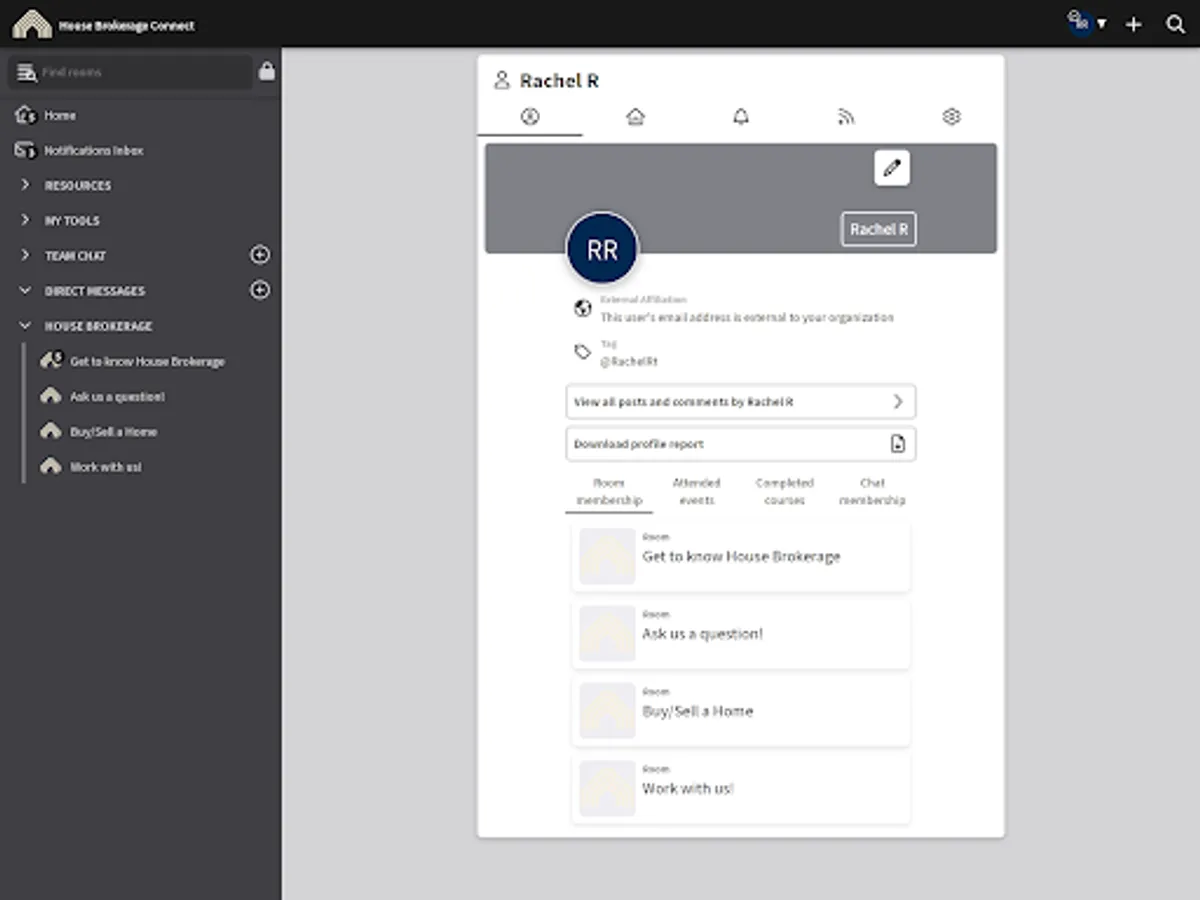Add a new Team Chat with plus icon
Screen dimensions: 1200x900
coord(260,255)
